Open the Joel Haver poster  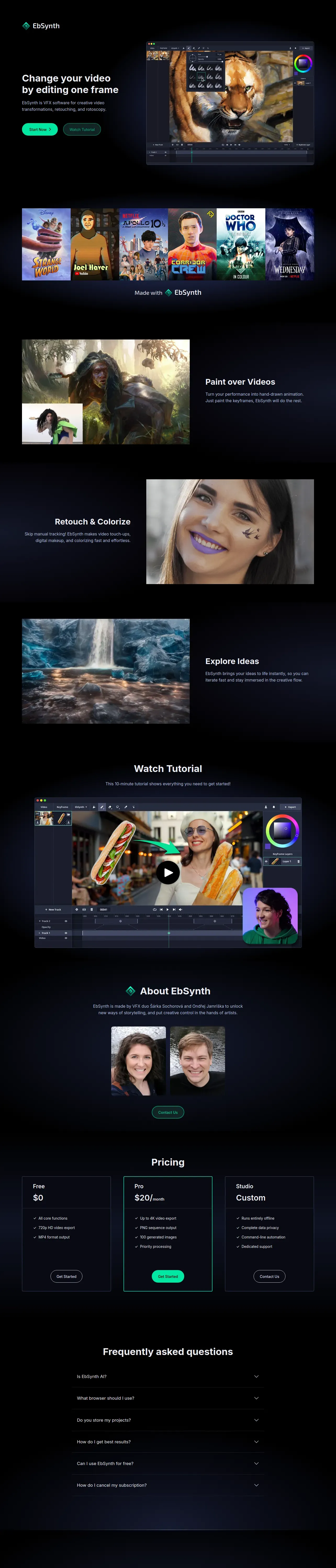[95, 244]
